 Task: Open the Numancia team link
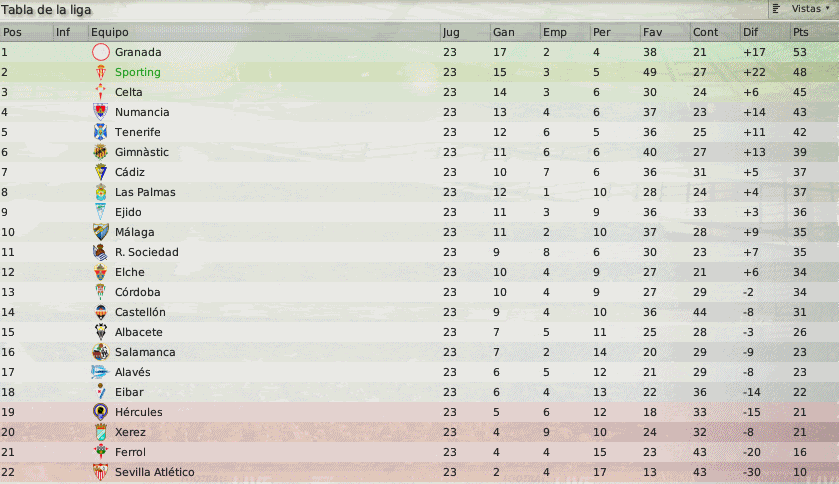tap(142, 112)
